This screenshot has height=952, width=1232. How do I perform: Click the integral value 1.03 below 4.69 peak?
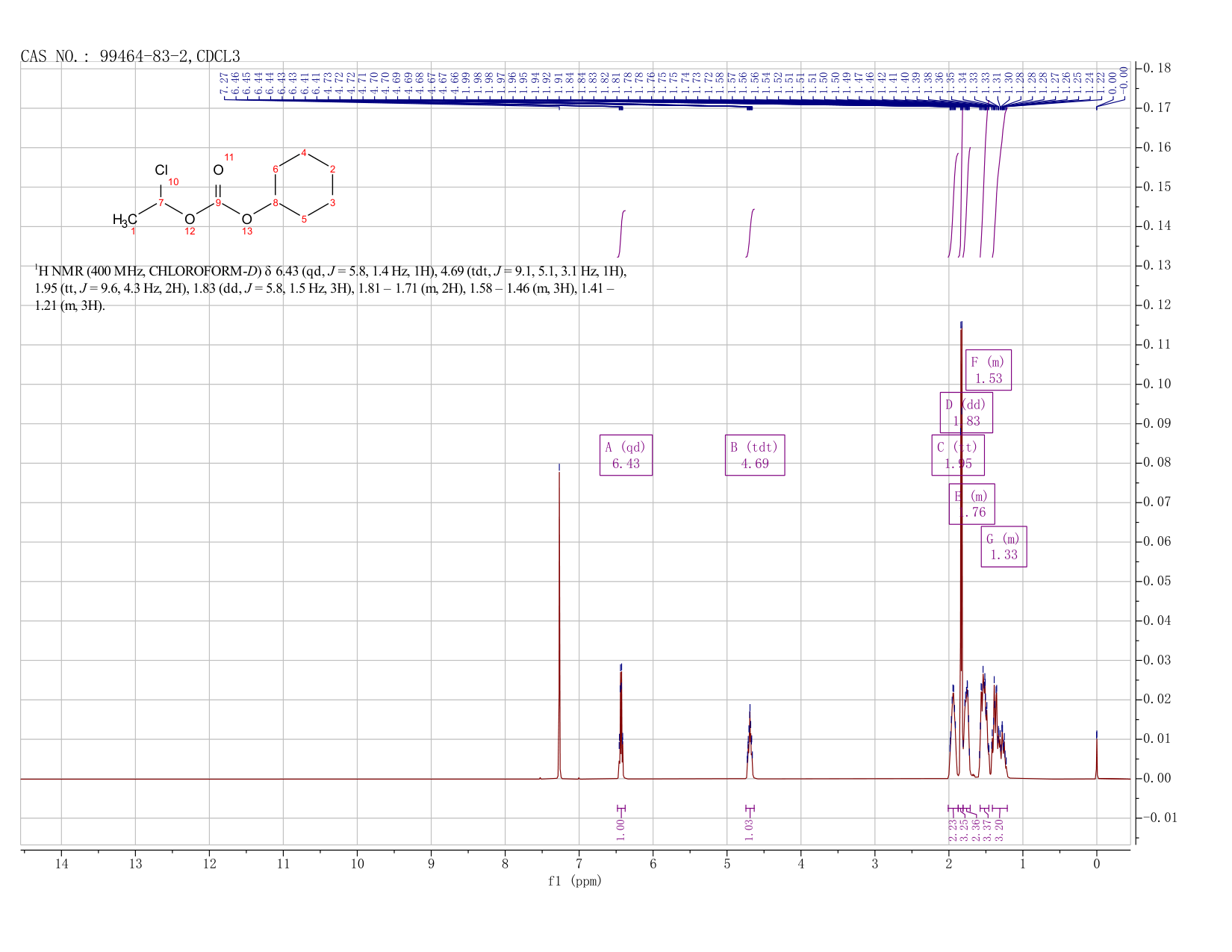coord(750,829)
